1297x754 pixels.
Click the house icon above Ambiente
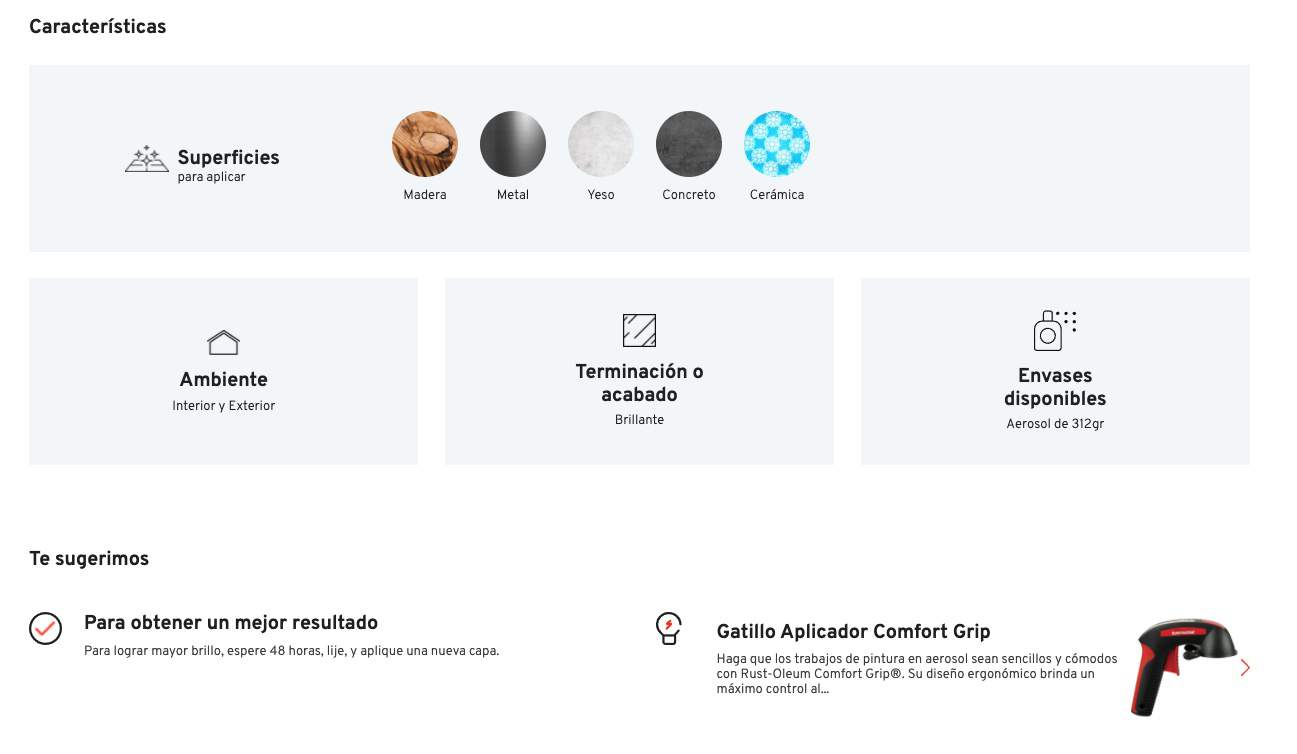pos(223,342)
